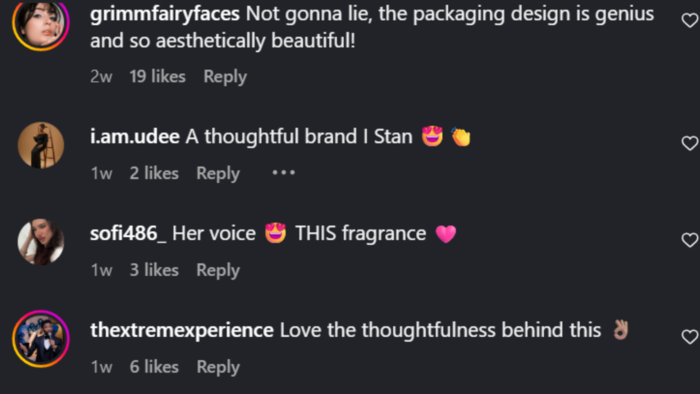View the 3 likes on sofi486_'s comment
The image size is (700, 394).
(154, 270)
